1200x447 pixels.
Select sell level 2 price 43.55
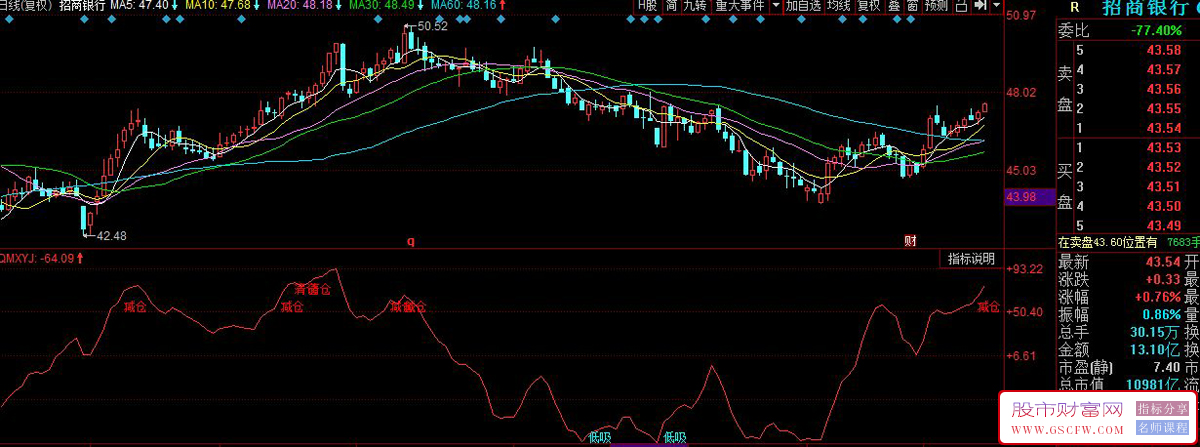coord(1164,108)
